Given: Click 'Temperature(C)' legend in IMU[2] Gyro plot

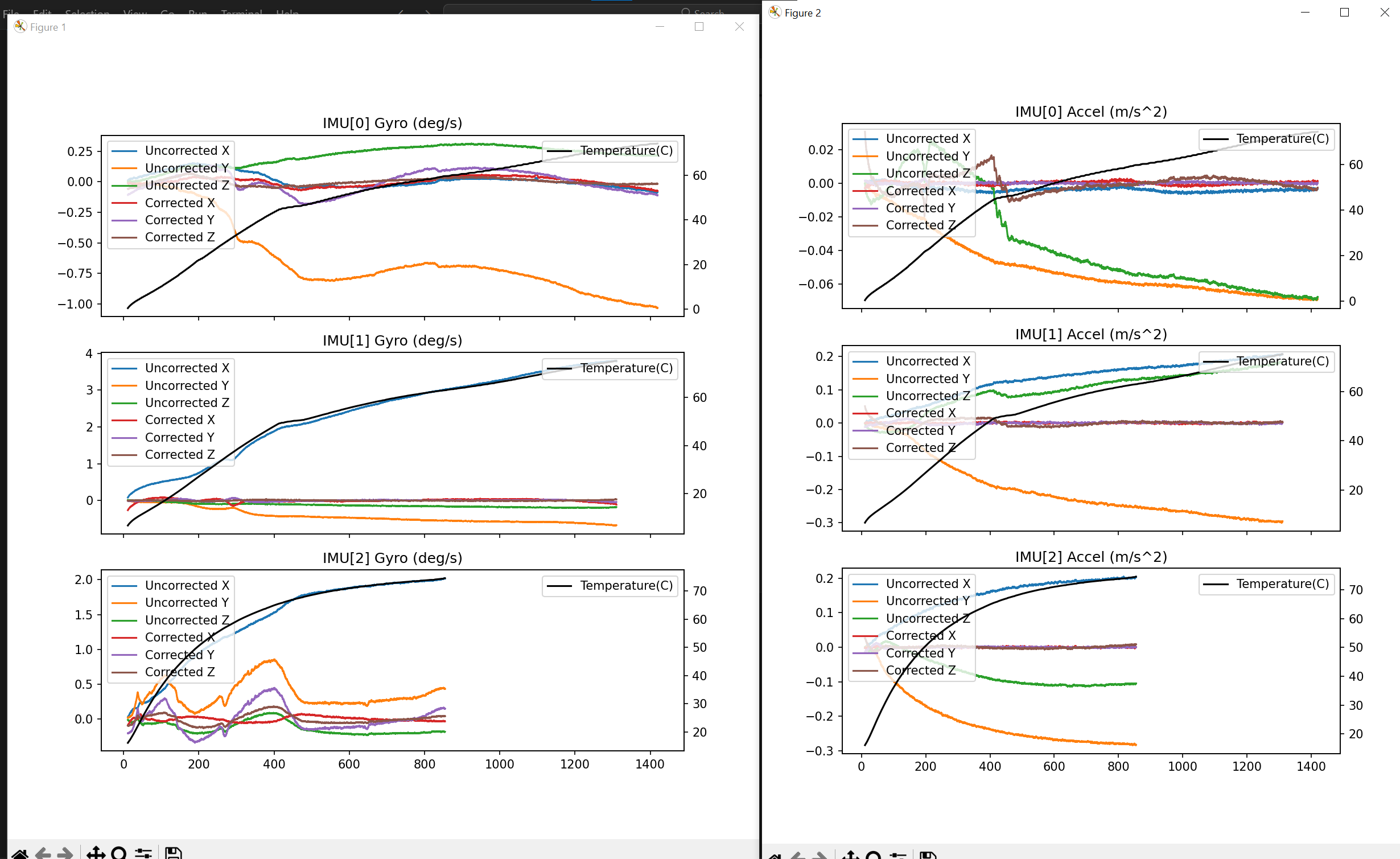Looking at the screenshot, I should pos(627,586).
